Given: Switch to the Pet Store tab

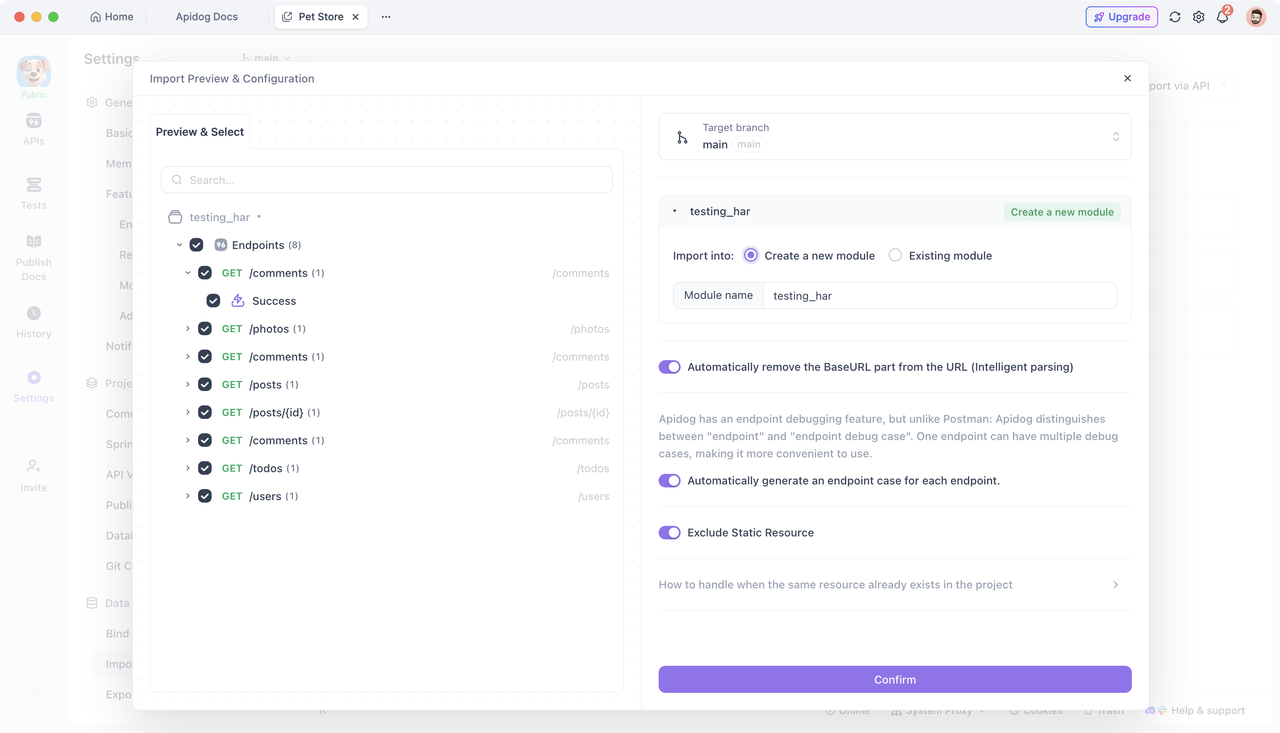Looking at the screenshot, I should pos(318,16).
